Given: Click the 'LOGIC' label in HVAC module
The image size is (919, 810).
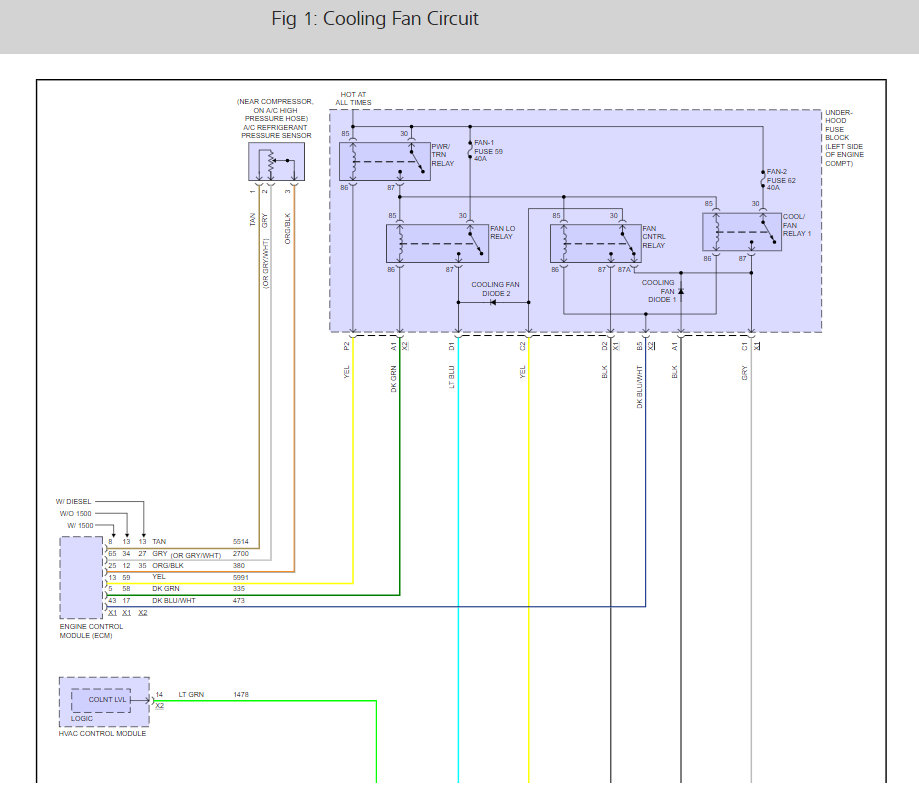Looking at the screenshot, I should tap(81, 719).
